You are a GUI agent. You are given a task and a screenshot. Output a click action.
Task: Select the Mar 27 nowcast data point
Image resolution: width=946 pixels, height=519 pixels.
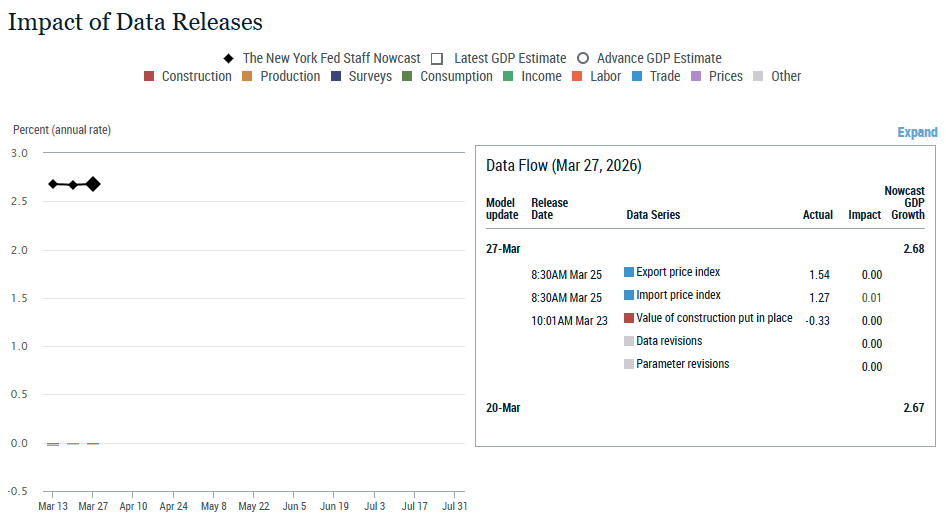93,184
